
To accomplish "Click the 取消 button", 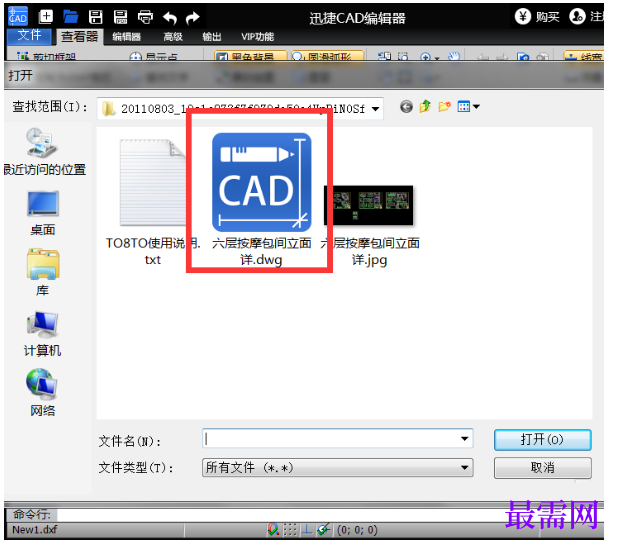I will (x=543, y=468).
